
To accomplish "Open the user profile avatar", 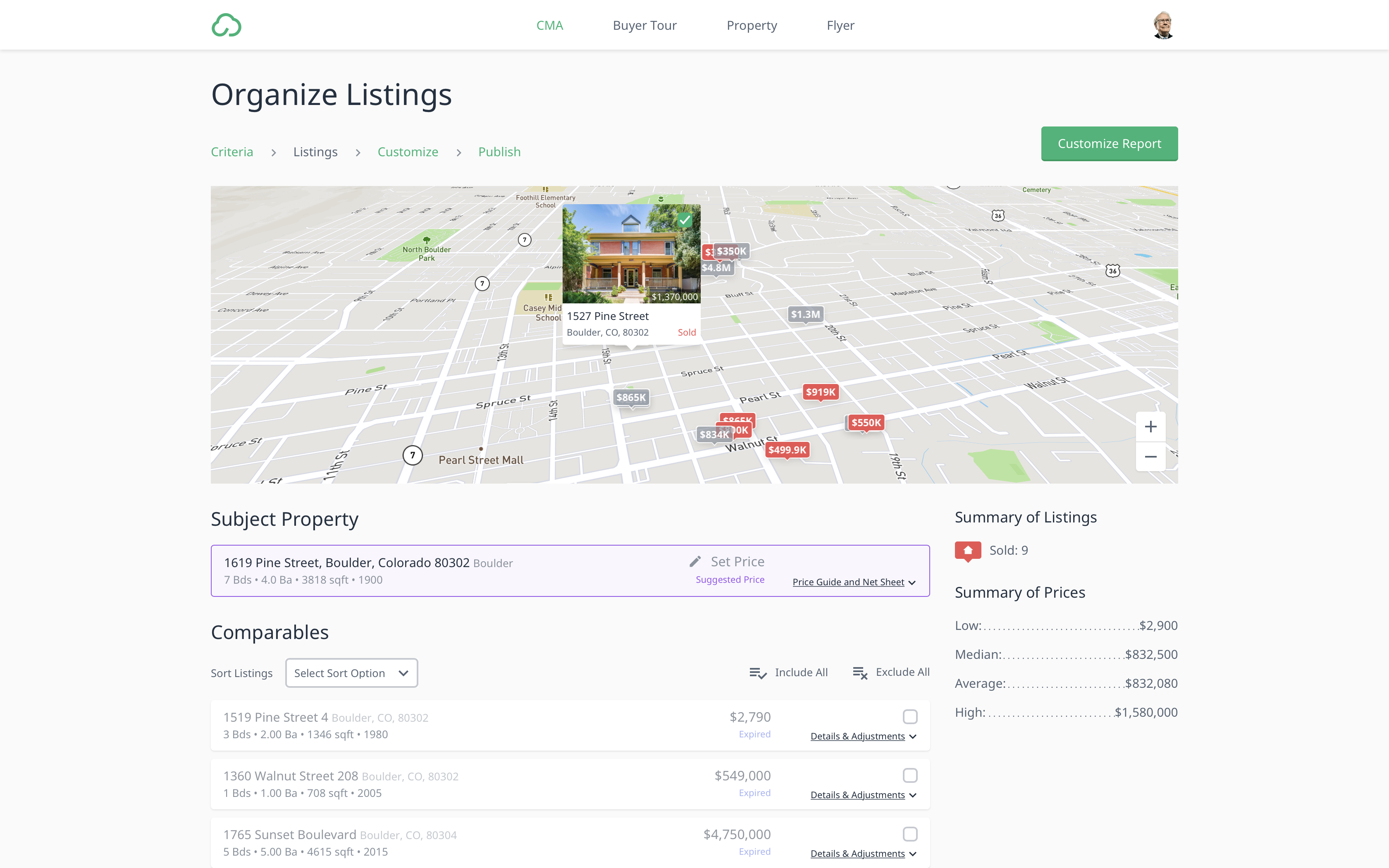I will 1163,25.
